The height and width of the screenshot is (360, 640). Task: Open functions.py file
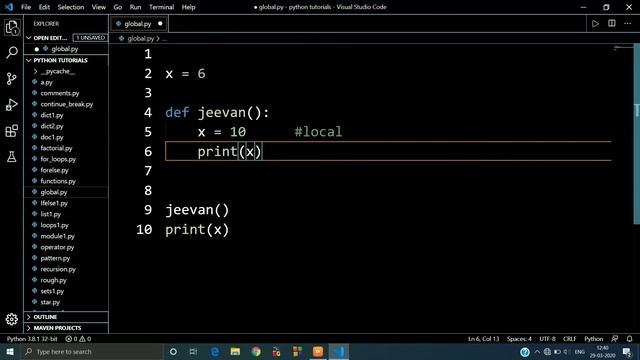pos(58,181)
